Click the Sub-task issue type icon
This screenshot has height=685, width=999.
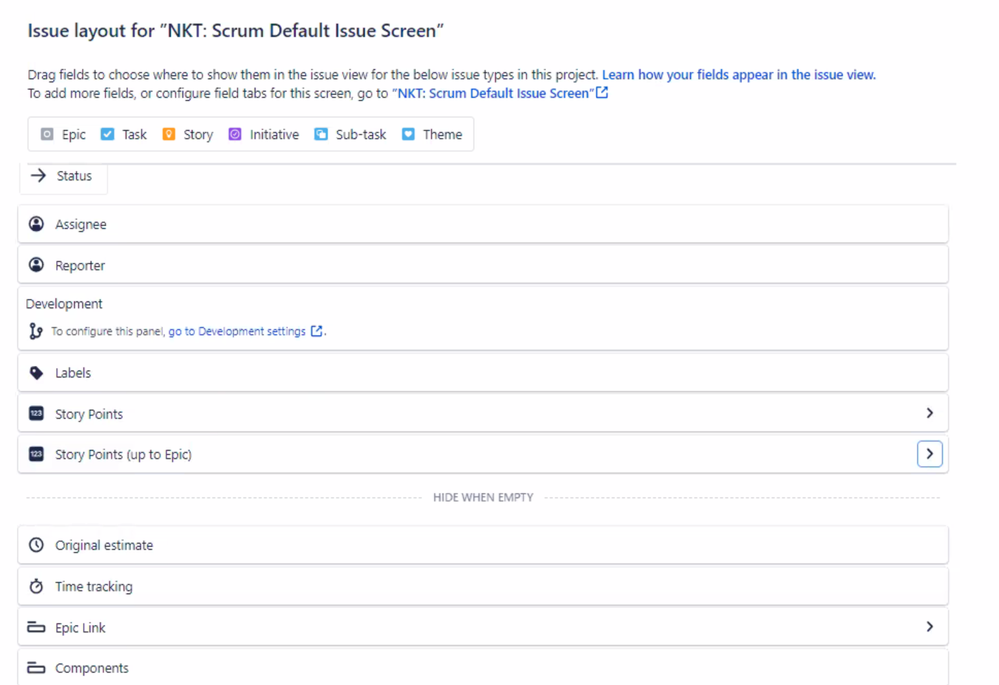pyautogui.click(x=321, y=134)
